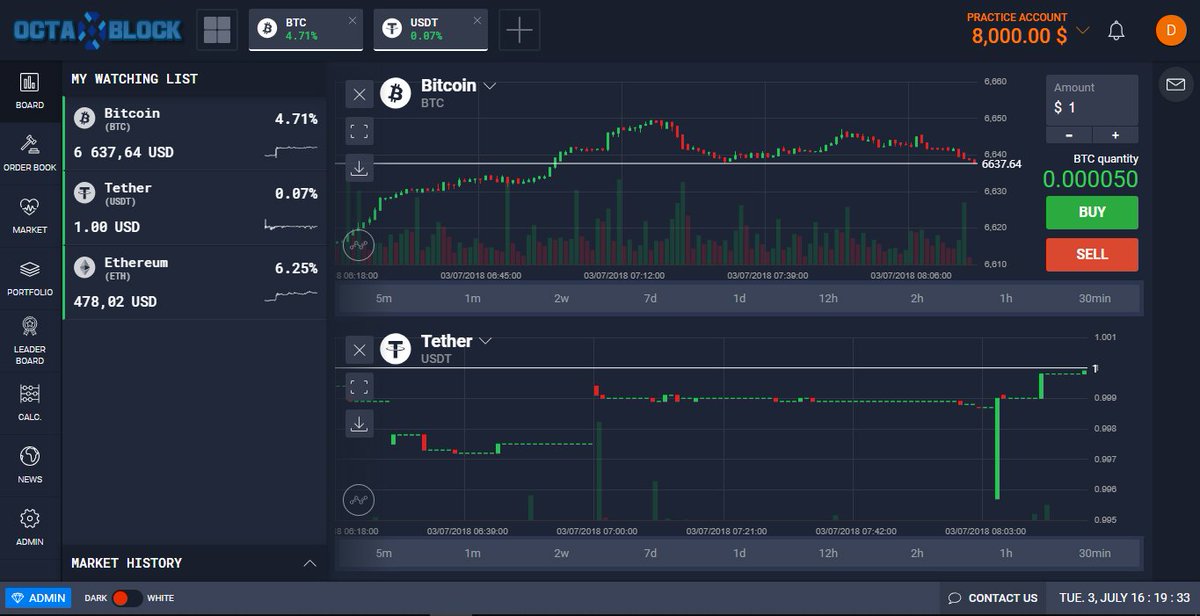Increase amount with the plus button
1200x616 pixels.
[x=1115, y=135]
